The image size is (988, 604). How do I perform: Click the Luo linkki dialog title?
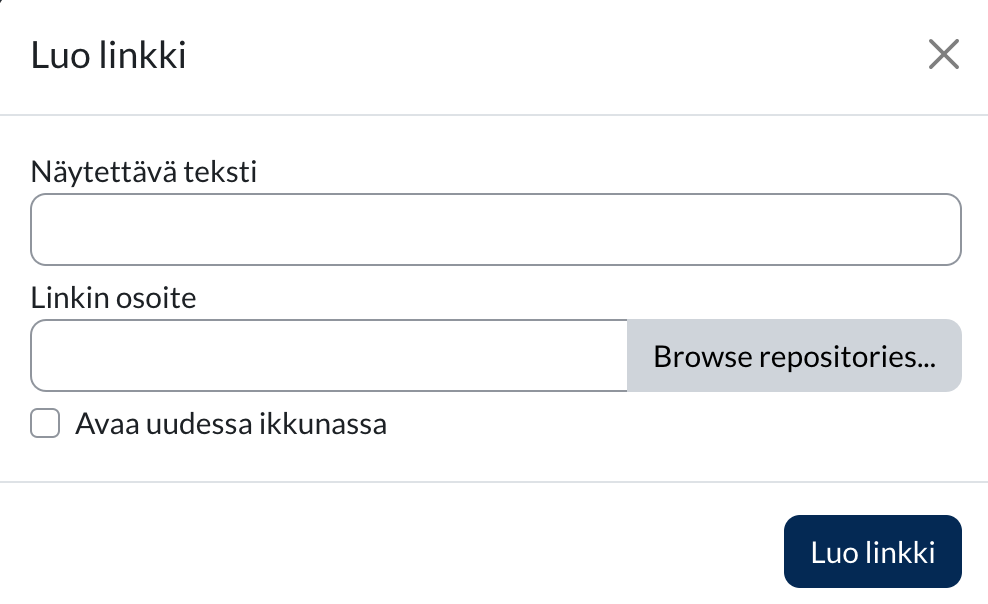click(x=108, y=56)
